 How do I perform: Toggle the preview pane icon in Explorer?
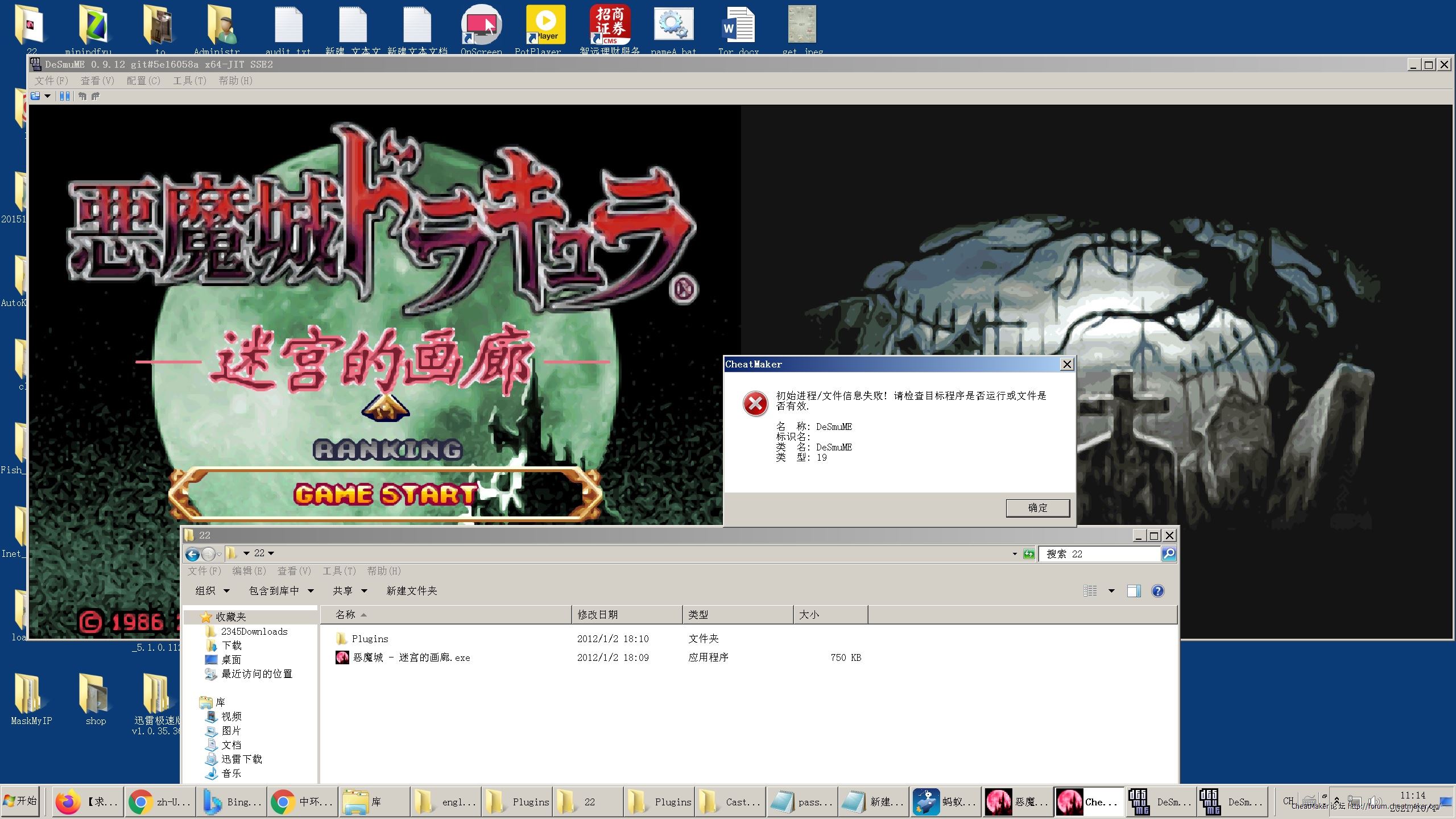pos(1134,591)
